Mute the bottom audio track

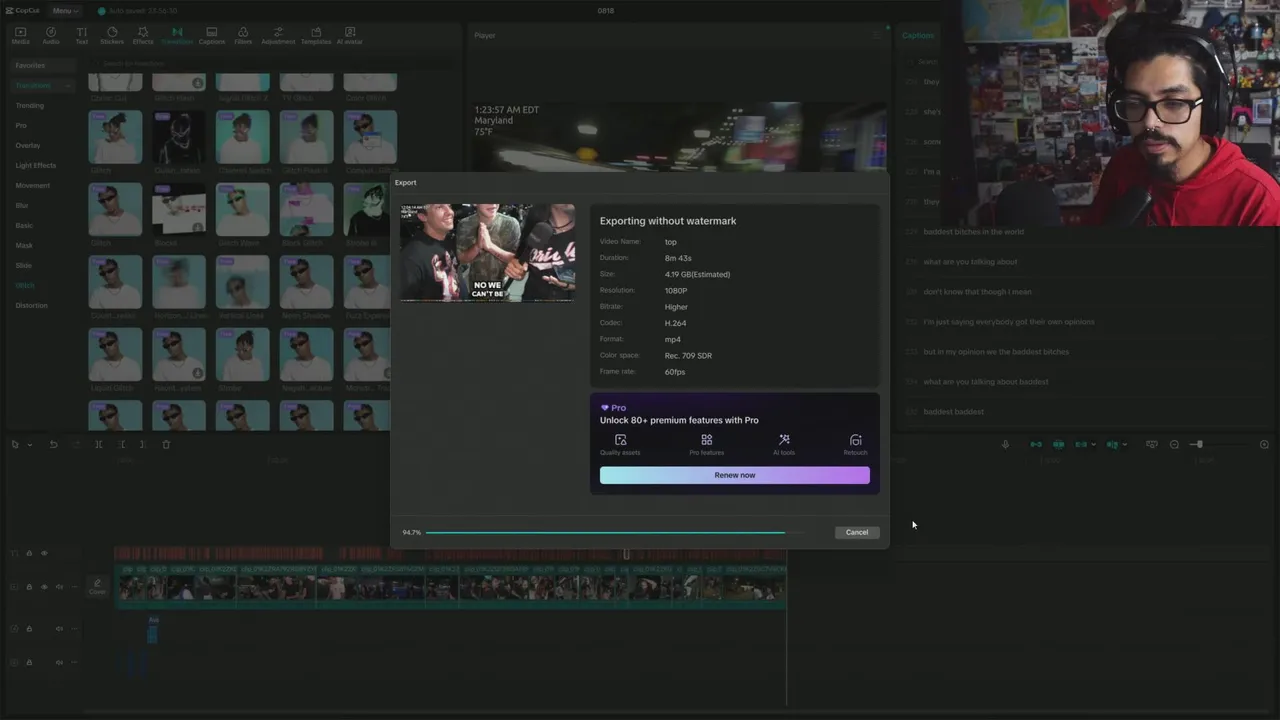point(59,662)
